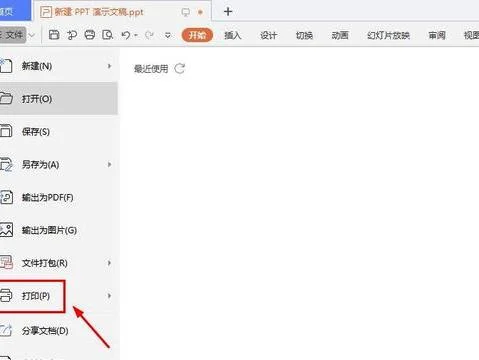Expand the 另存为(A) submenu arrow
Viewport: 479px width, 360px height.
point(109,164)
